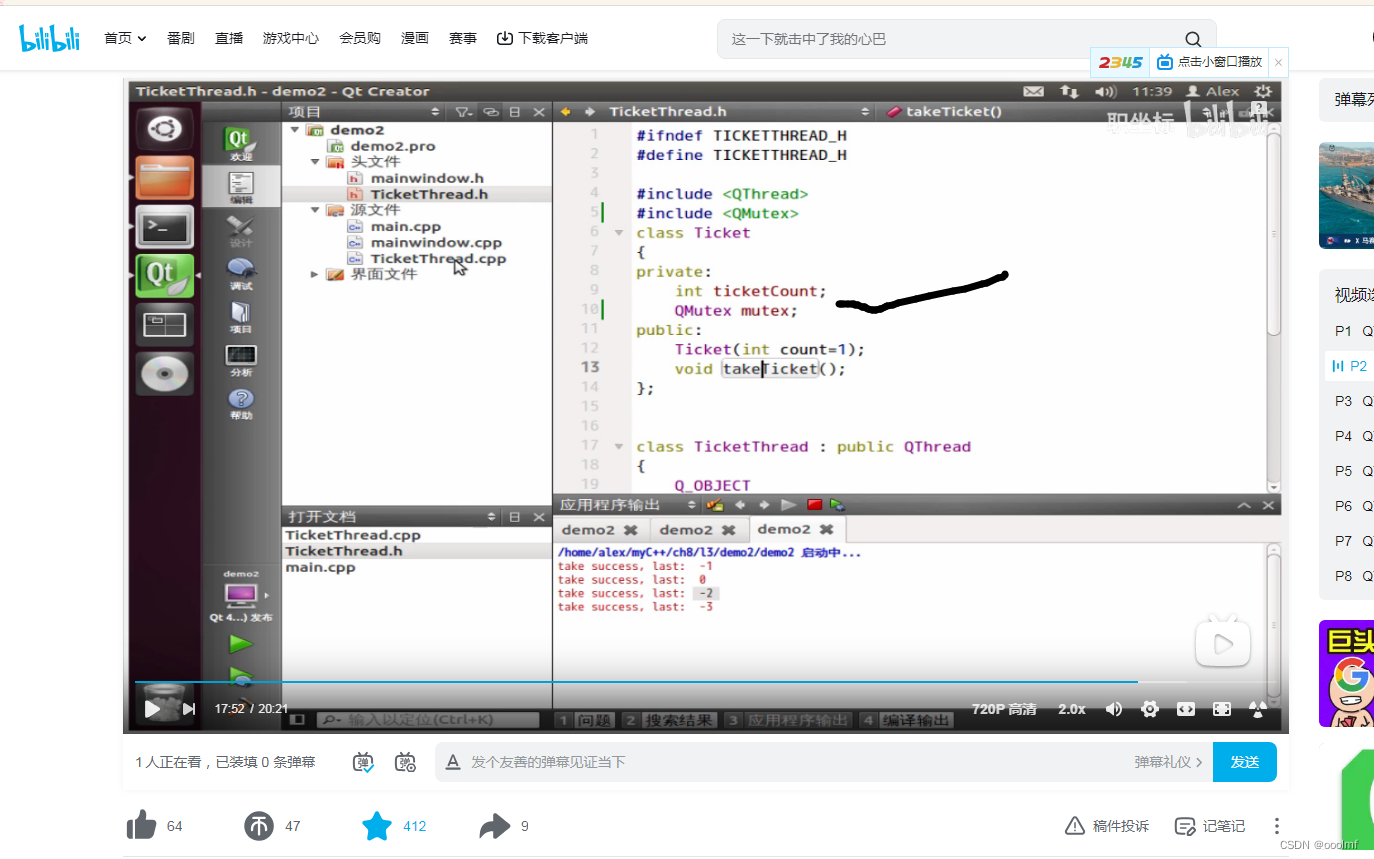Seek on the video progress bar
The image size is (1374, 859).
point(706,682)
